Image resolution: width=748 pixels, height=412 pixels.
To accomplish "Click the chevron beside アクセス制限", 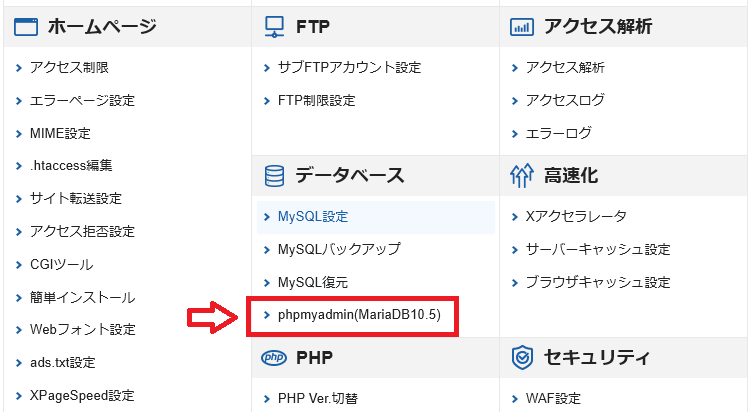I will [19, 68].
